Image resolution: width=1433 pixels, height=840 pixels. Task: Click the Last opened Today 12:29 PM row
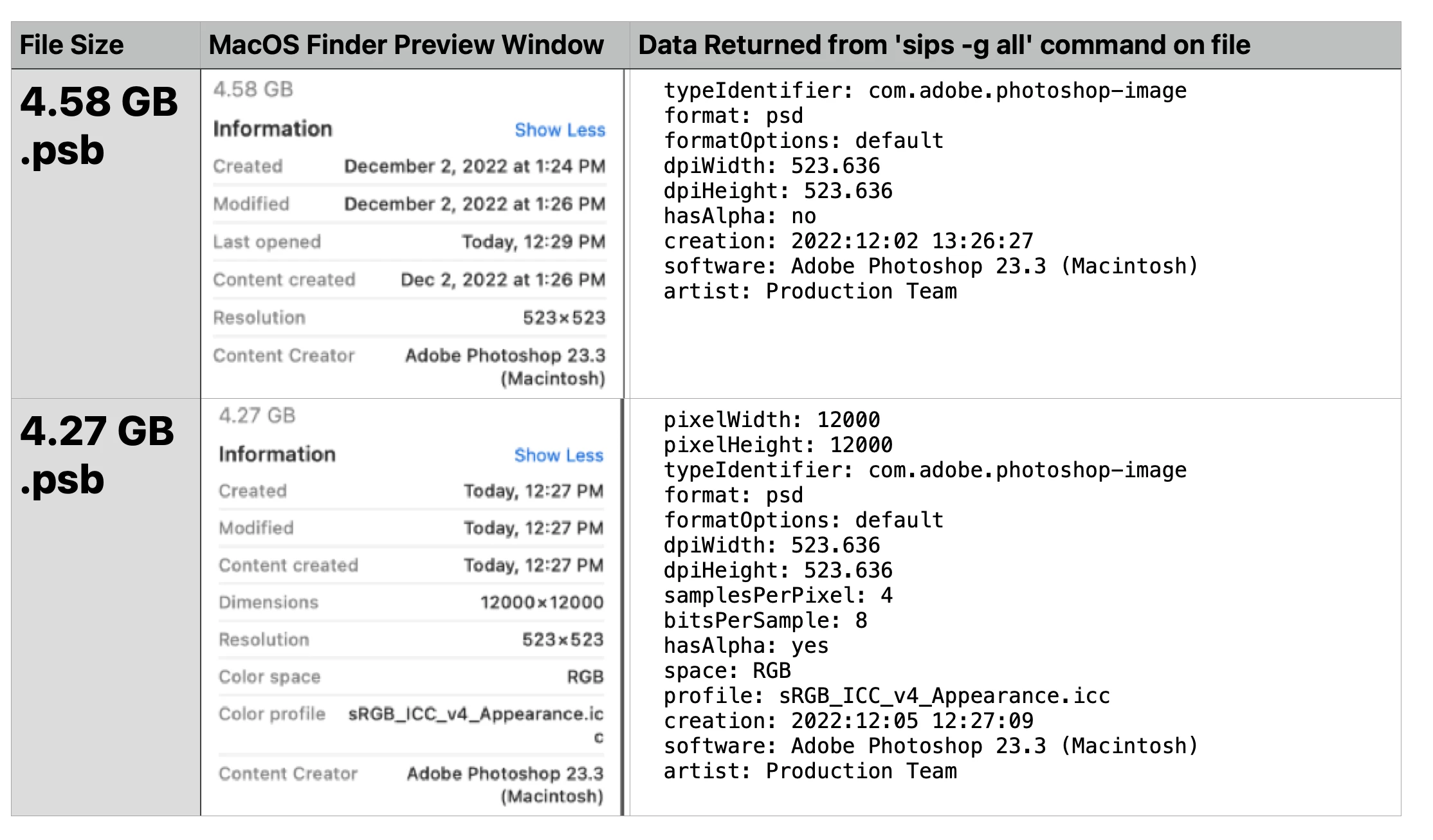click(409, 242)
